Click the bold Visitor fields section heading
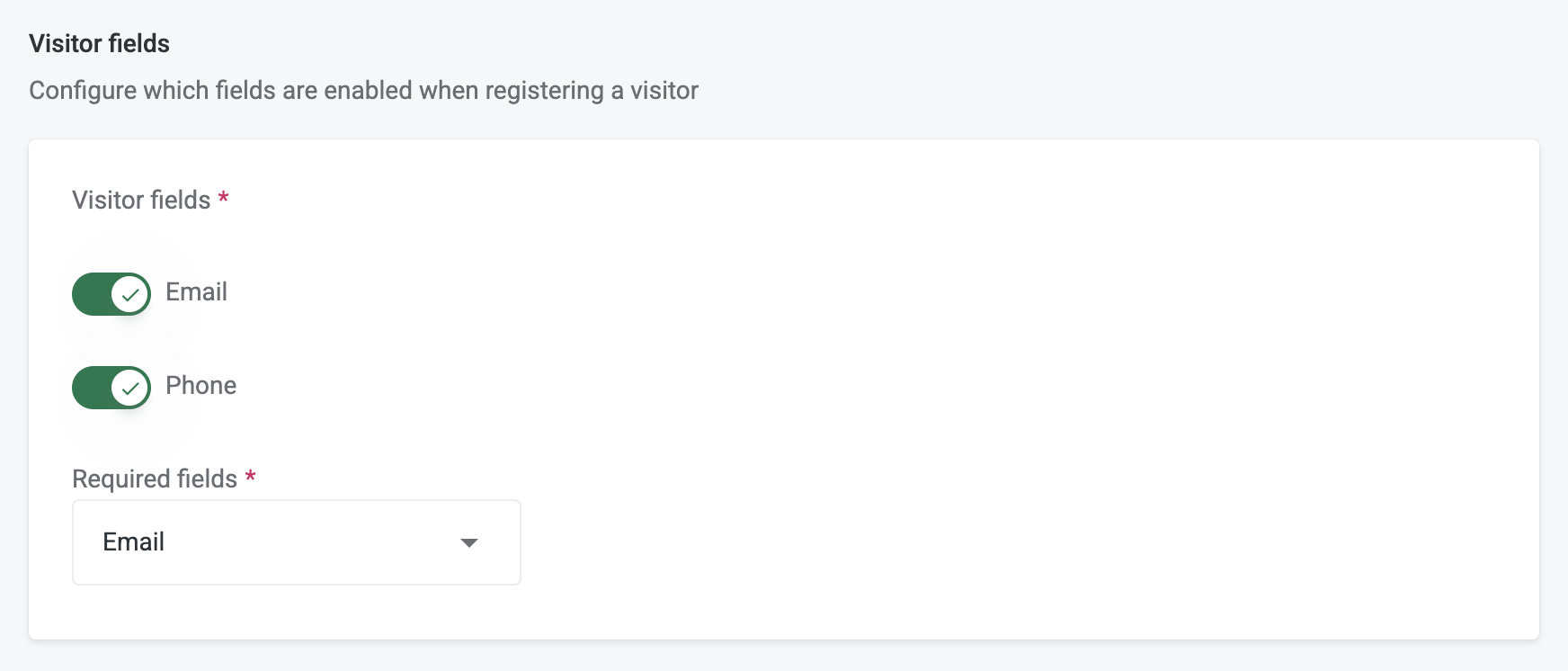Image resolution: width=1568 pixels, height=671 pixels. click(x=99, y=43)
